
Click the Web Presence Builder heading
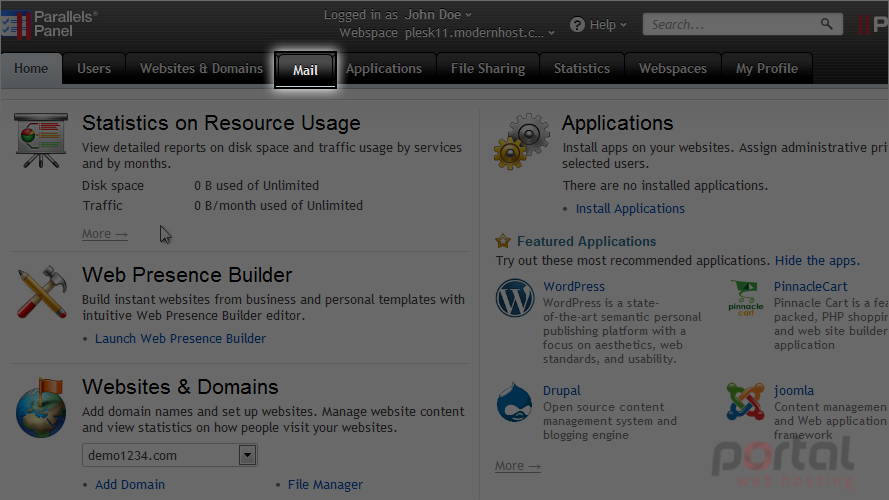click(187, 275)
